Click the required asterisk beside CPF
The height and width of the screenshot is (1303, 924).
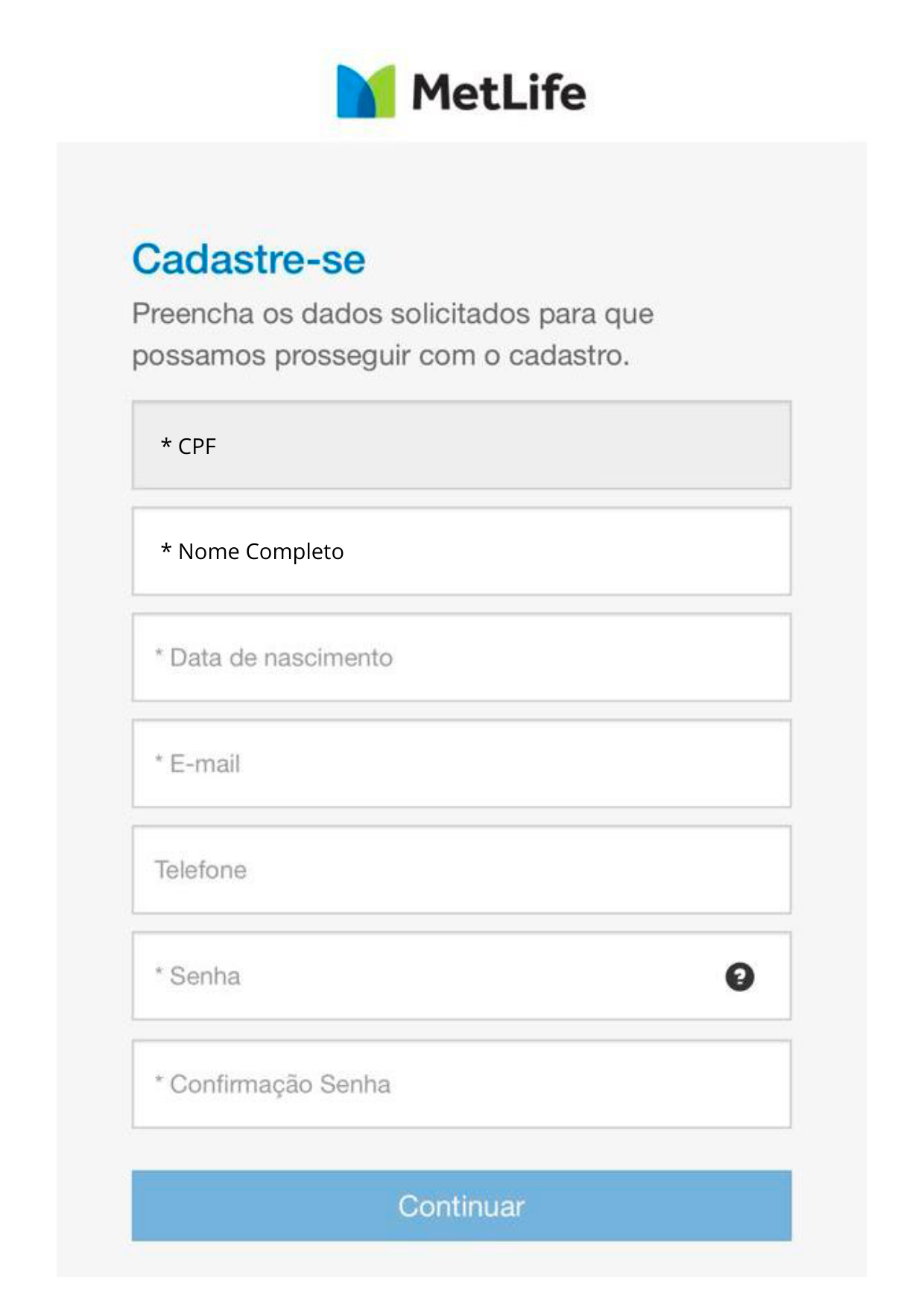click(166, 445)
